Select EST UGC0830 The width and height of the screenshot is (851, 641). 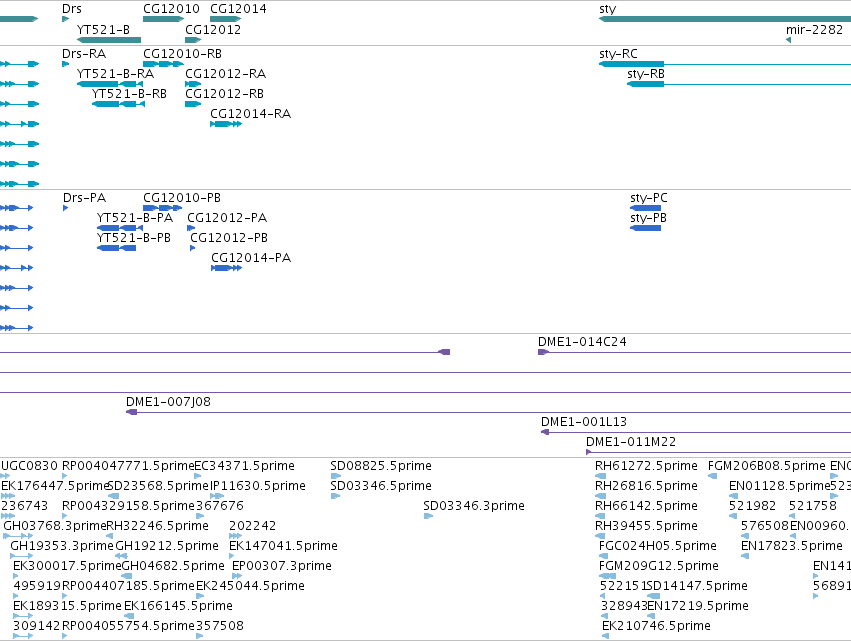click(29, 466)
